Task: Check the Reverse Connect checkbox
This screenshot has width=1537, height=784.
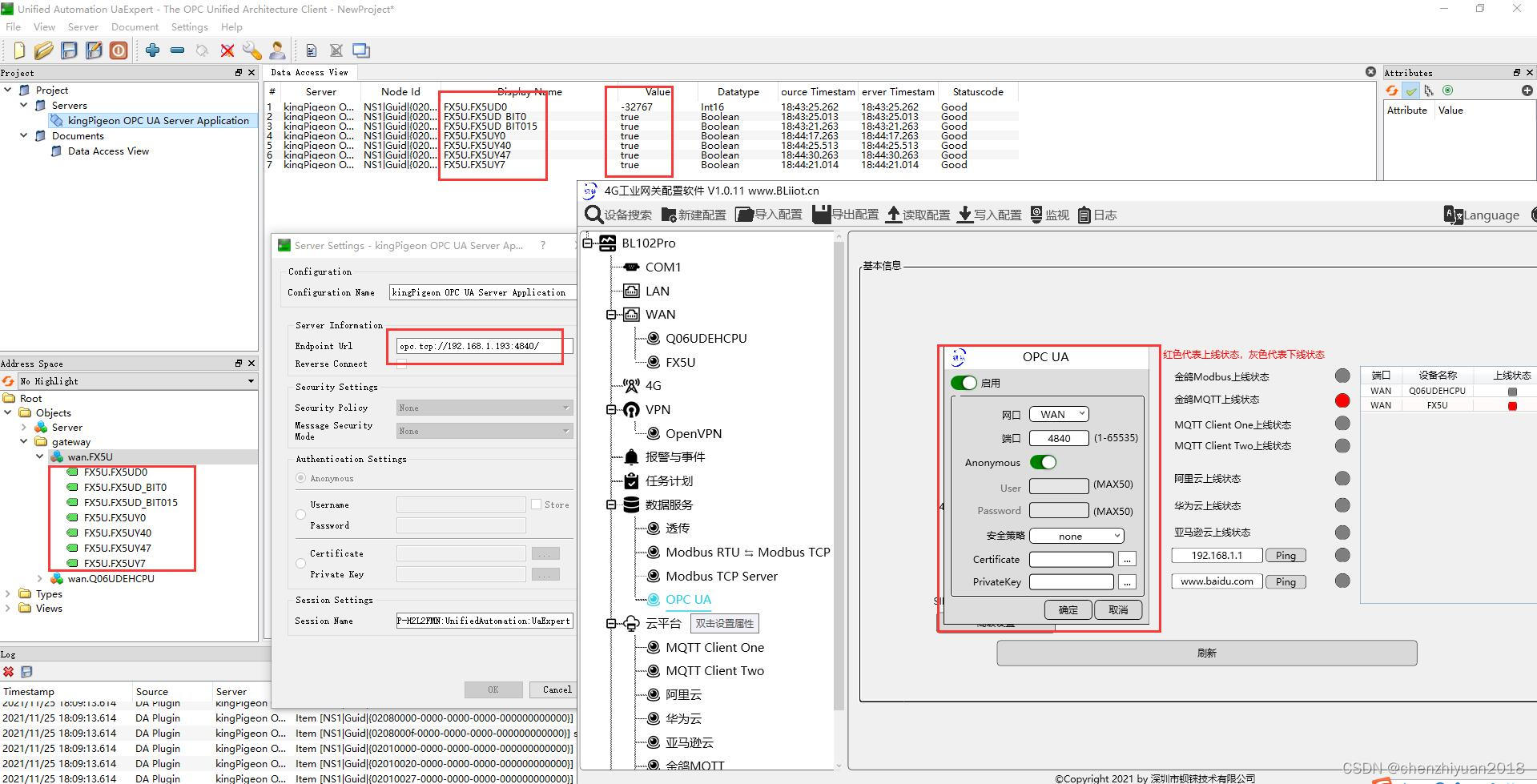Action: pos(401,364)
